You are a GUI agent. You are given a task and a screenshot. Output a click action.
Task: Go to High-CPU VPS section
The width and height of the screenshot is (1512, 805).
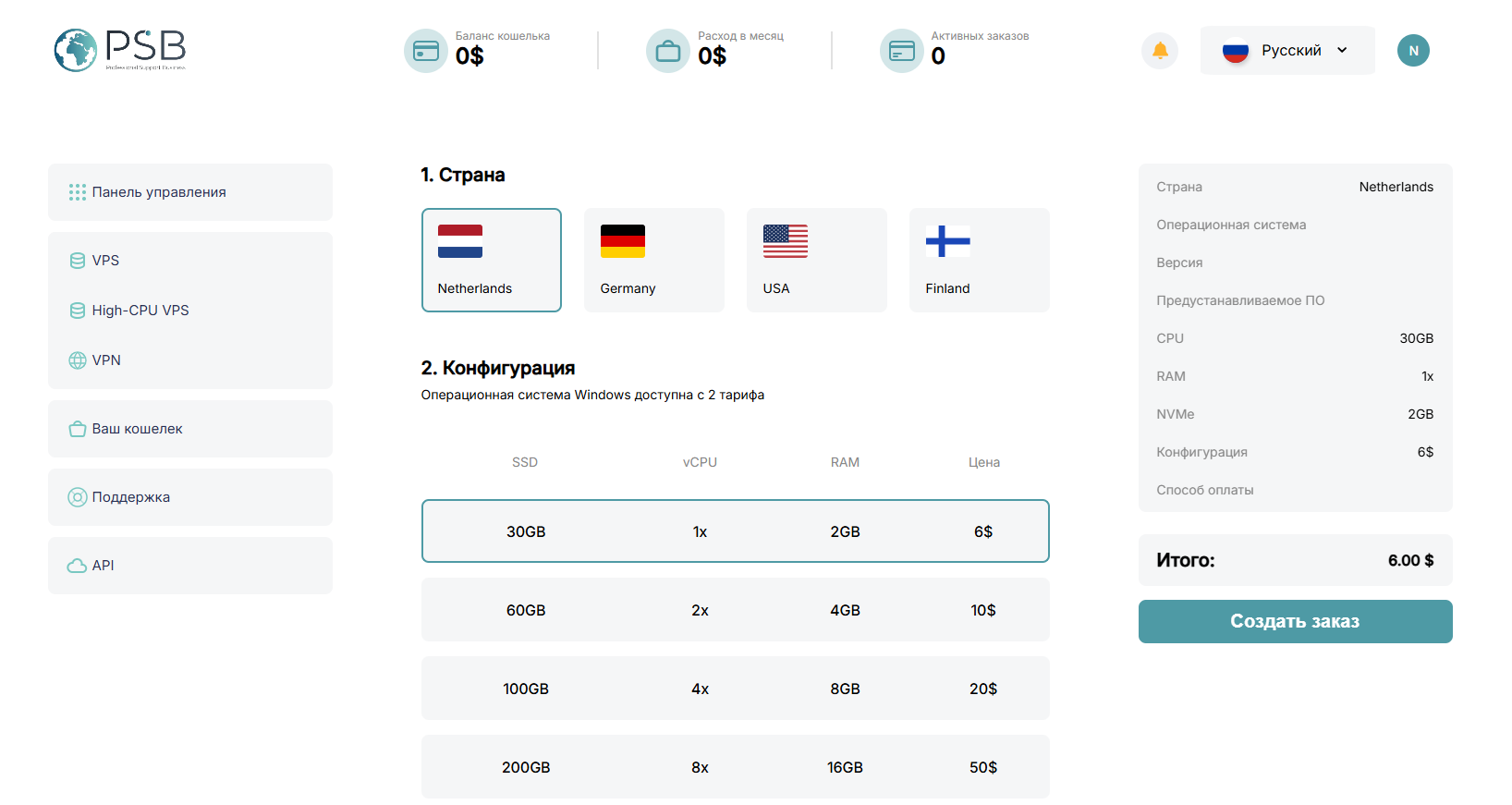click(x=140, y=311)
